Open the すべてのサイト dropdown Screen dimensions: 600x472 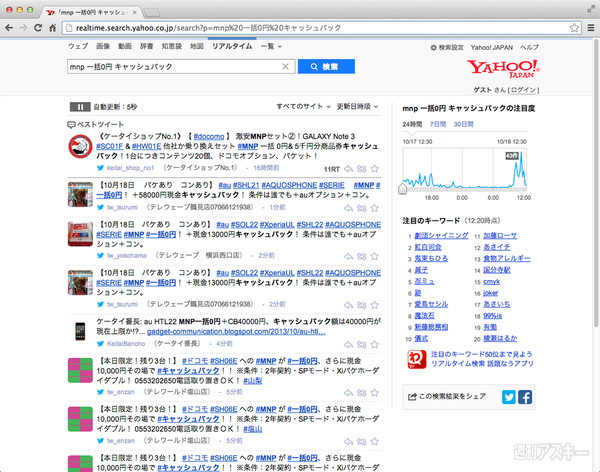tap(303, 106)
